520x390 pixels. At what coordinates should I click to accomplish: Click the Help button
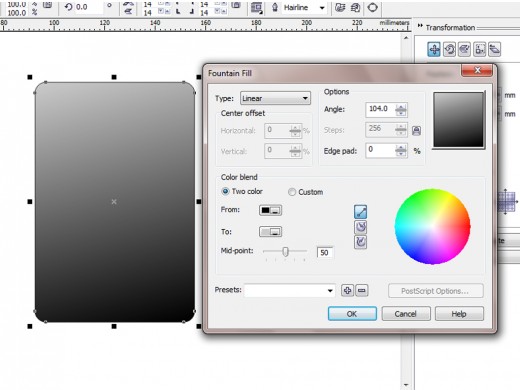(459, 314)
